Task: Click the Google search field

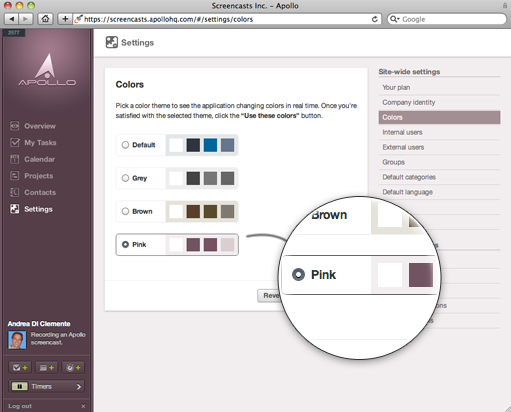Action: [446, 19]
